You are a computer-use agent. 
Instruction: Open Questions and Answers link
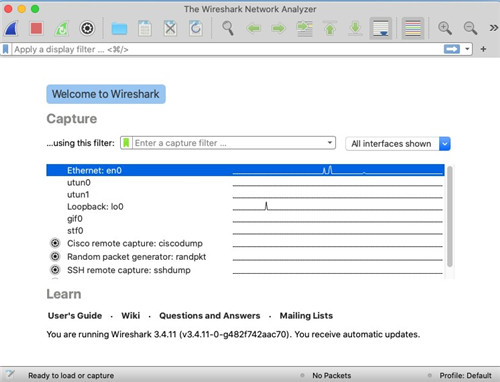point(210,316)
